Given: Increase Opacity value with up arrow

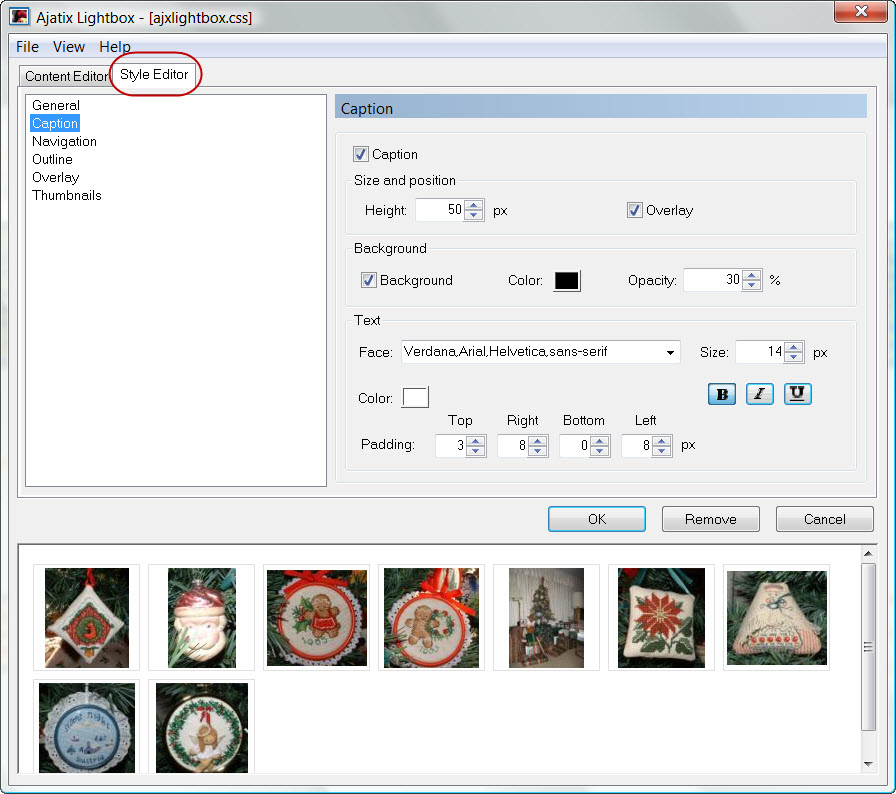Looking at the screenshot, I should pyautogui.click(x=752, y=275).
